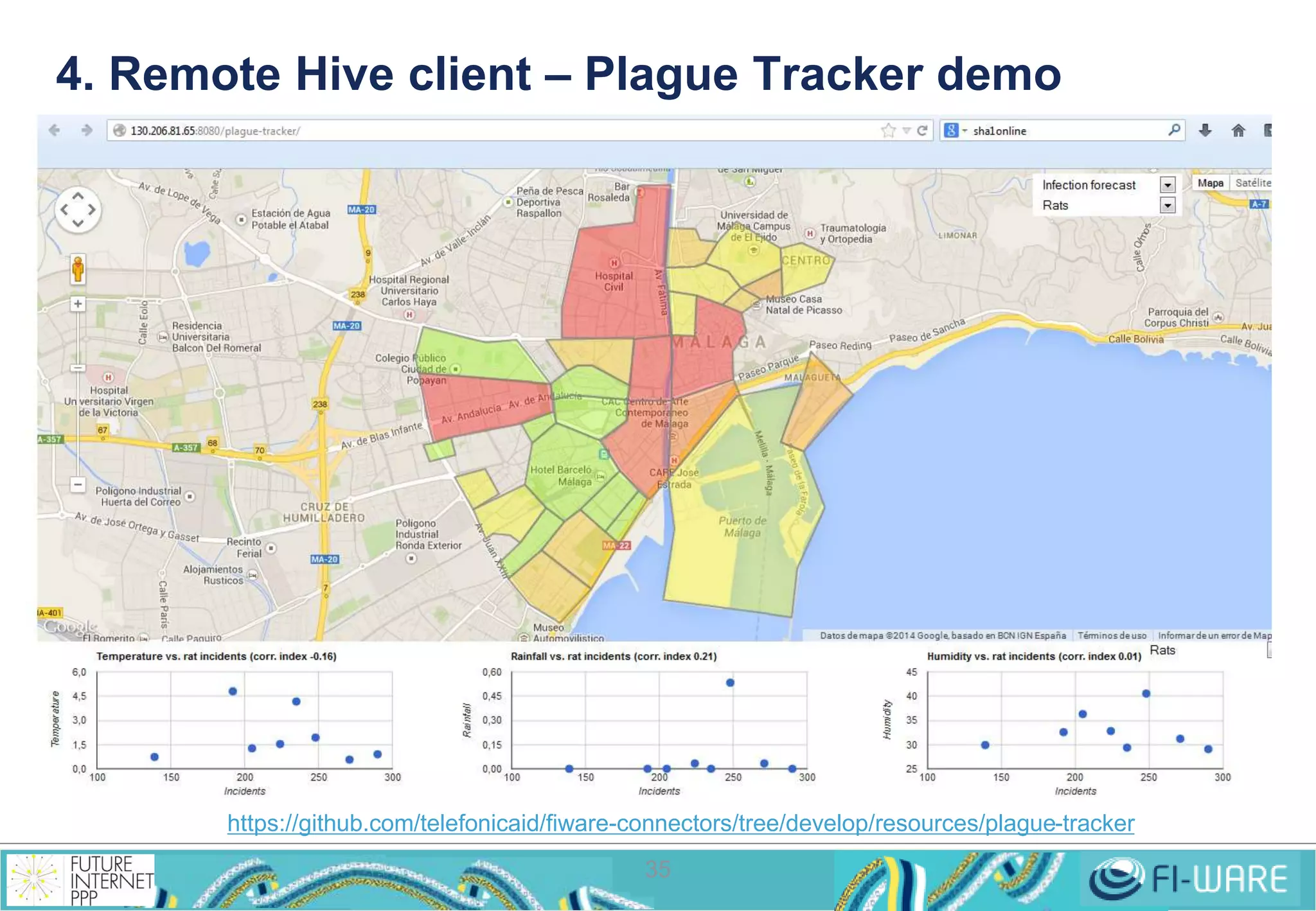Click the Temperature vs. rat incidents chart title

pos(217,657)
